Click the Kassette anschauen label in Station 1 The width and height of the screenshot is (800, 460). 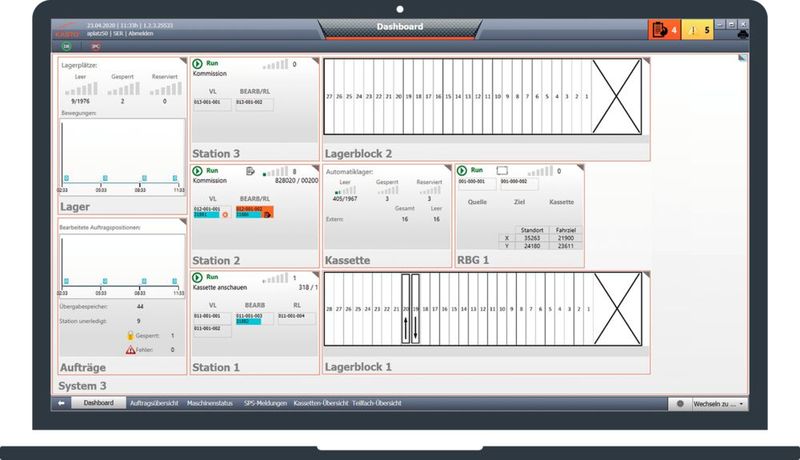pos(220,288)
